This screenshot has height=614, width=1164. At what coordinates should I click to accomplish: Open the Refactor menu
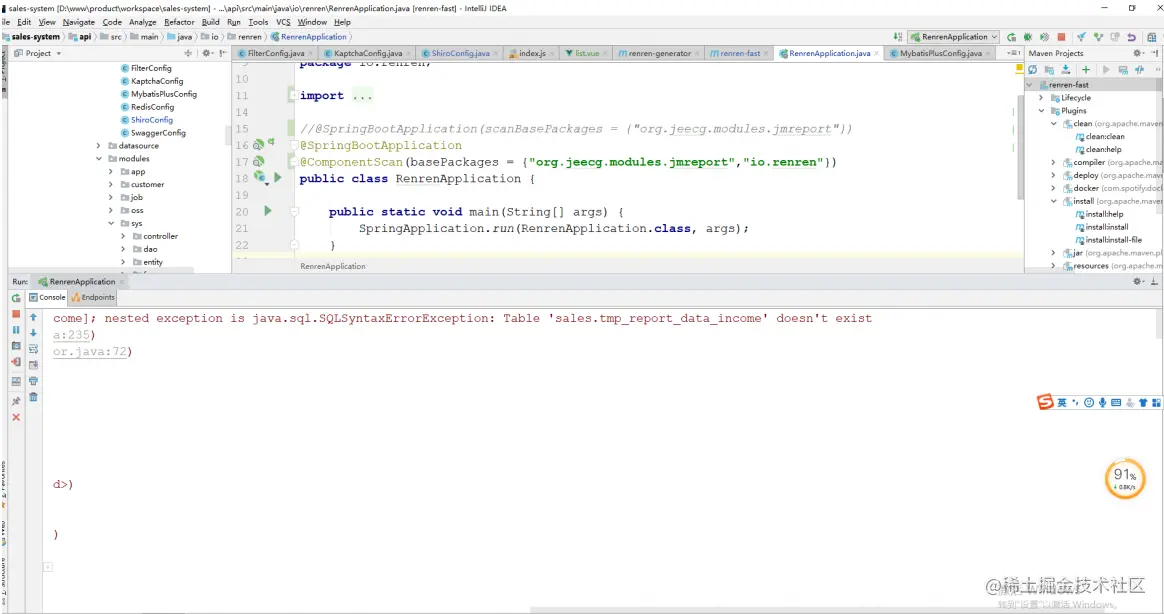tap(179, 22)
